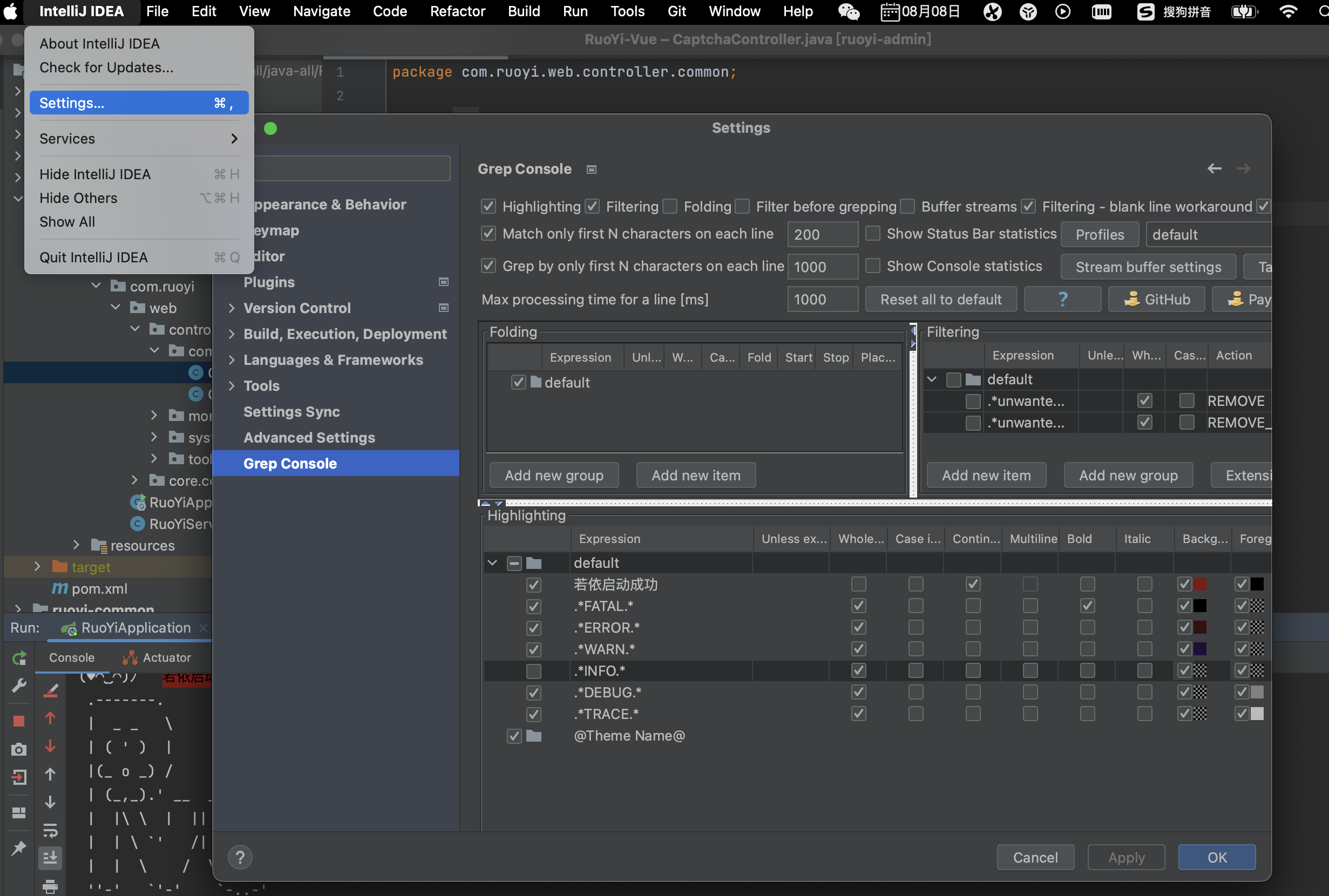
Task: Click the camera thread dump icon
Action: (x=19, y=749)
